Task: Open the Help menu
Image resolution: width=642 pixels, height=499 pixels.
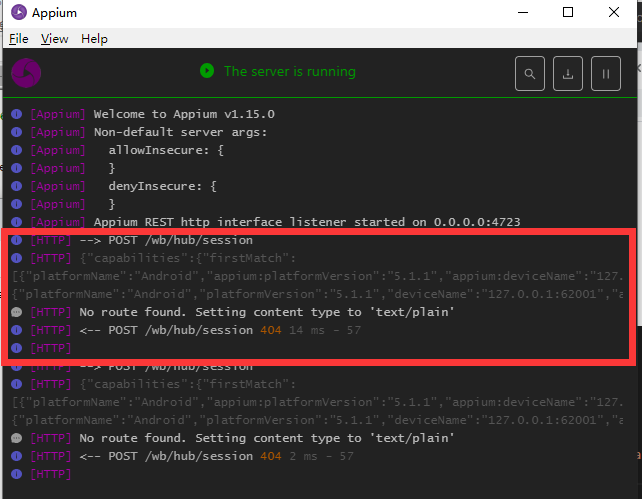Action: [x=94, y=39]
